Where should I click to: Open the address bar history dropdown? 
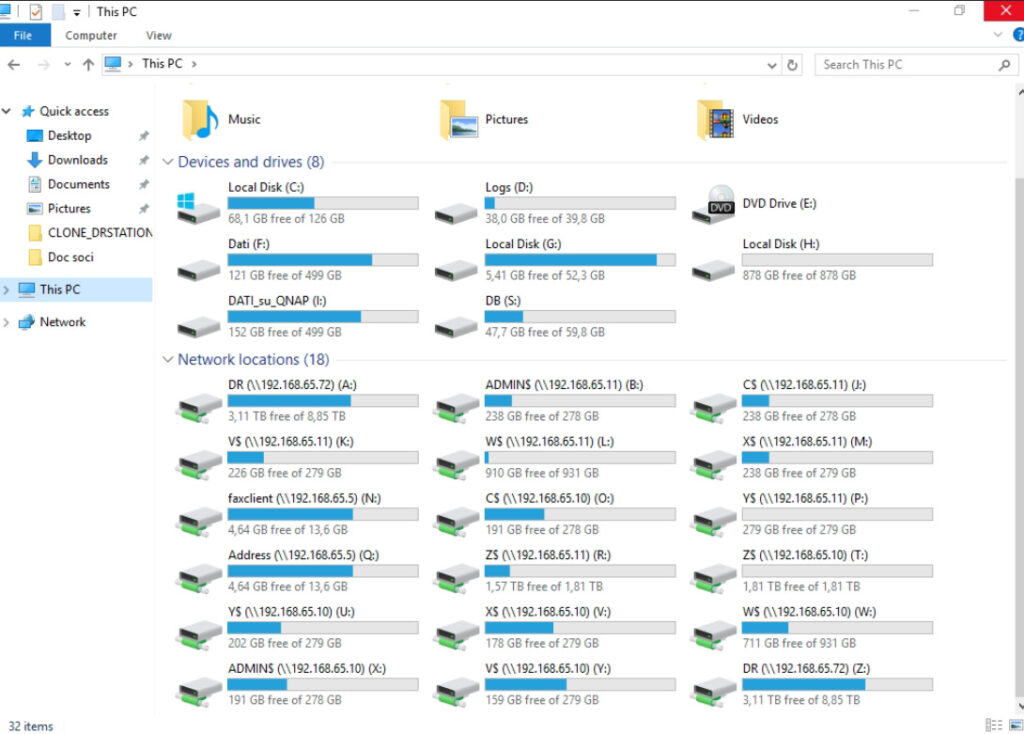coord(772,64)
